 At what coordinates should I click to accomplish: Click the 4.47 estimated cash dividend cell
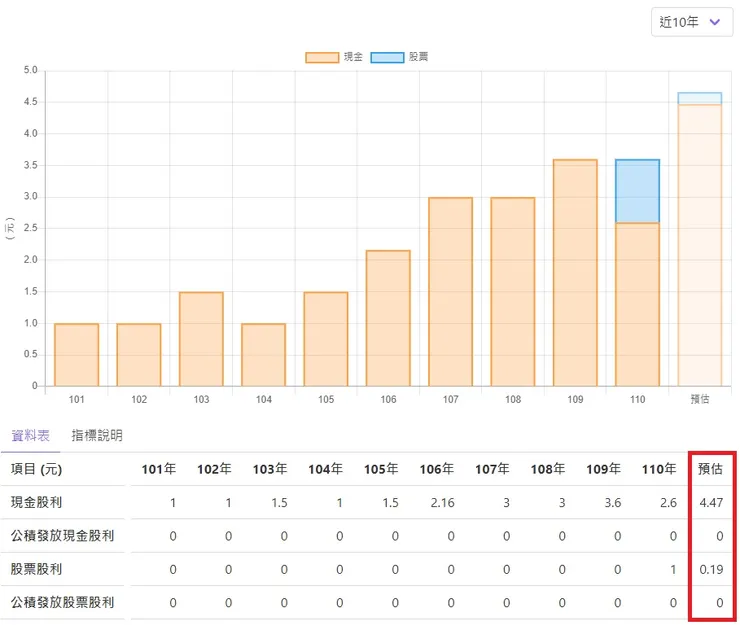click(711, 503)
